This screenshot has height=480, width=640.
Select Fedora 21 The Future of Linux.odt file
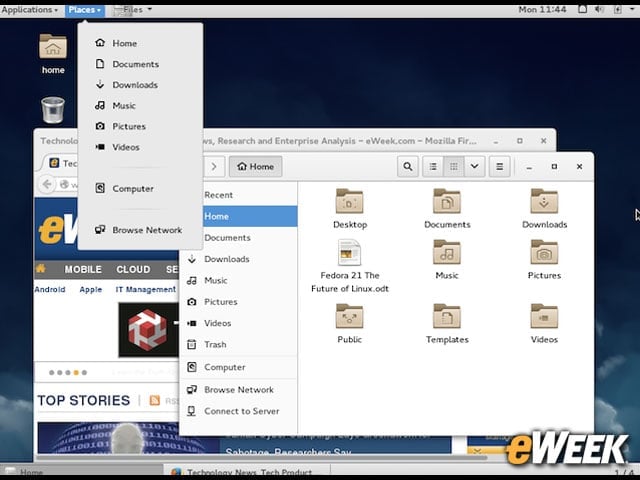tap(349, 266)
